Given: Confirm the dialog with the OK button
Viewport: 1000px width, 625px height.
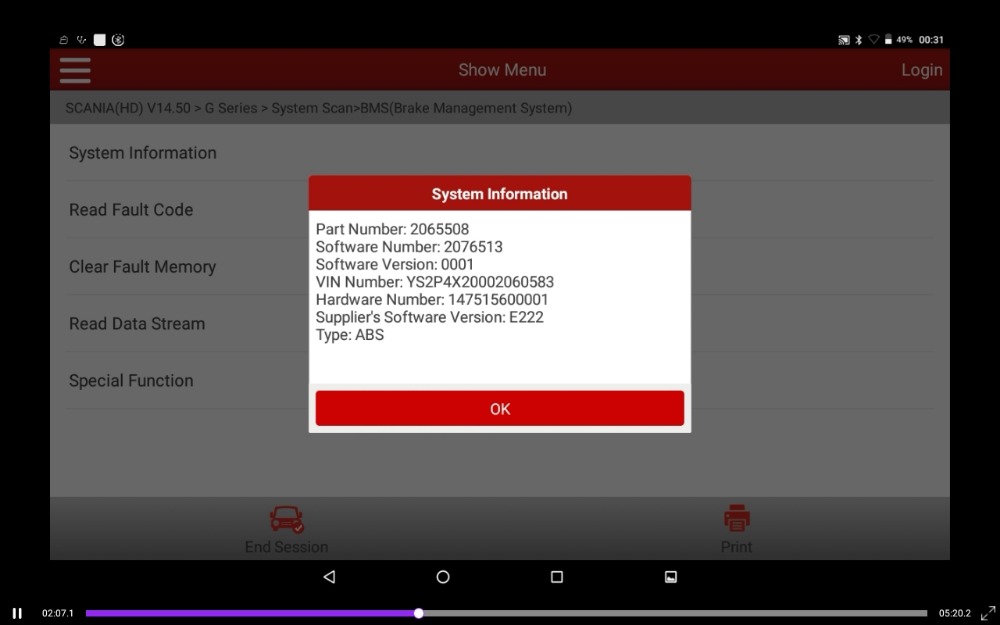Looking at the screenshot, I should pos(499,408).
